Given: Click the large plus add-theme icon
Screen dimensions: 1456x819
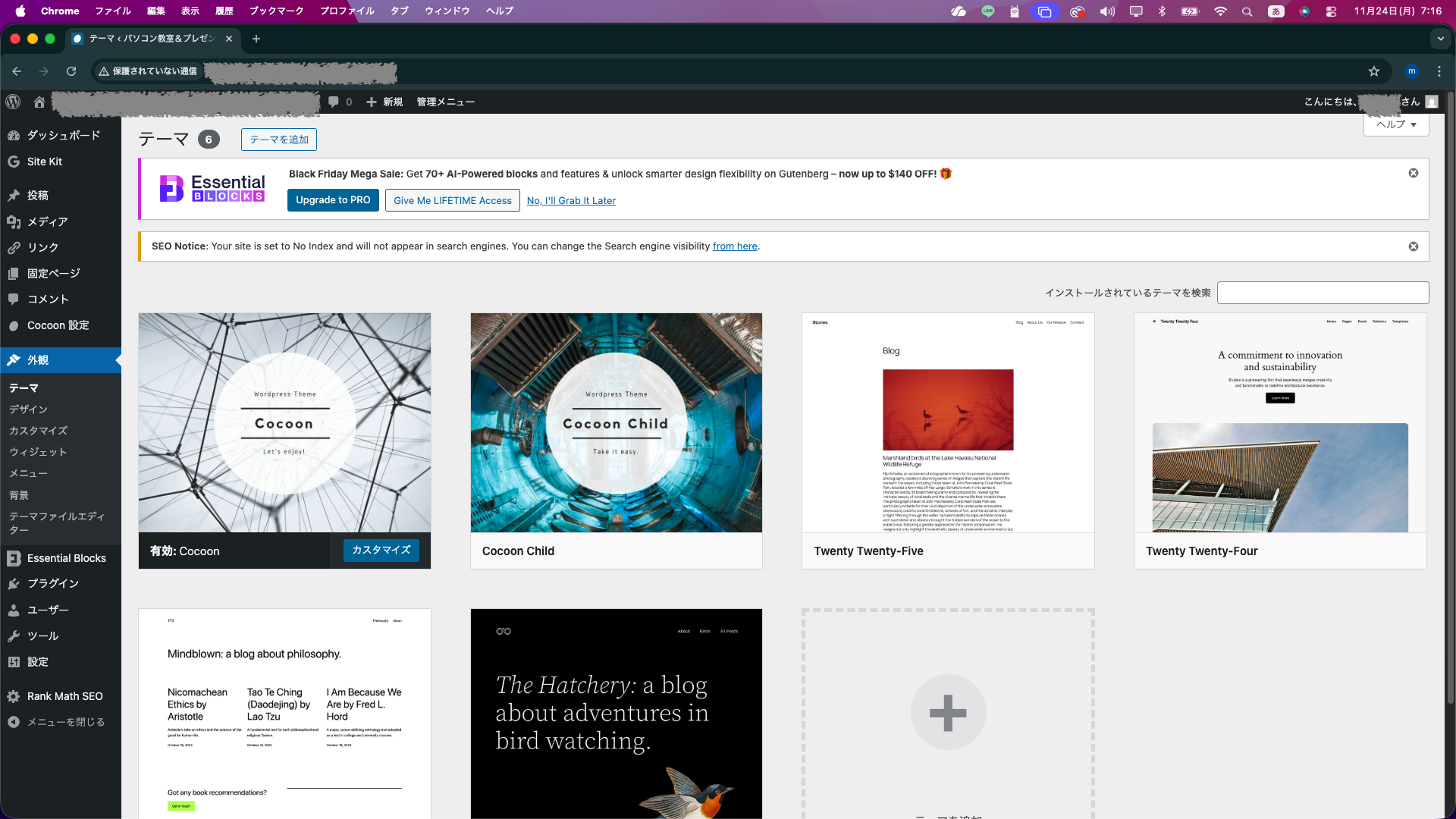Looking at the screenshot, I should pyautogui.click(x=948, y=712).
